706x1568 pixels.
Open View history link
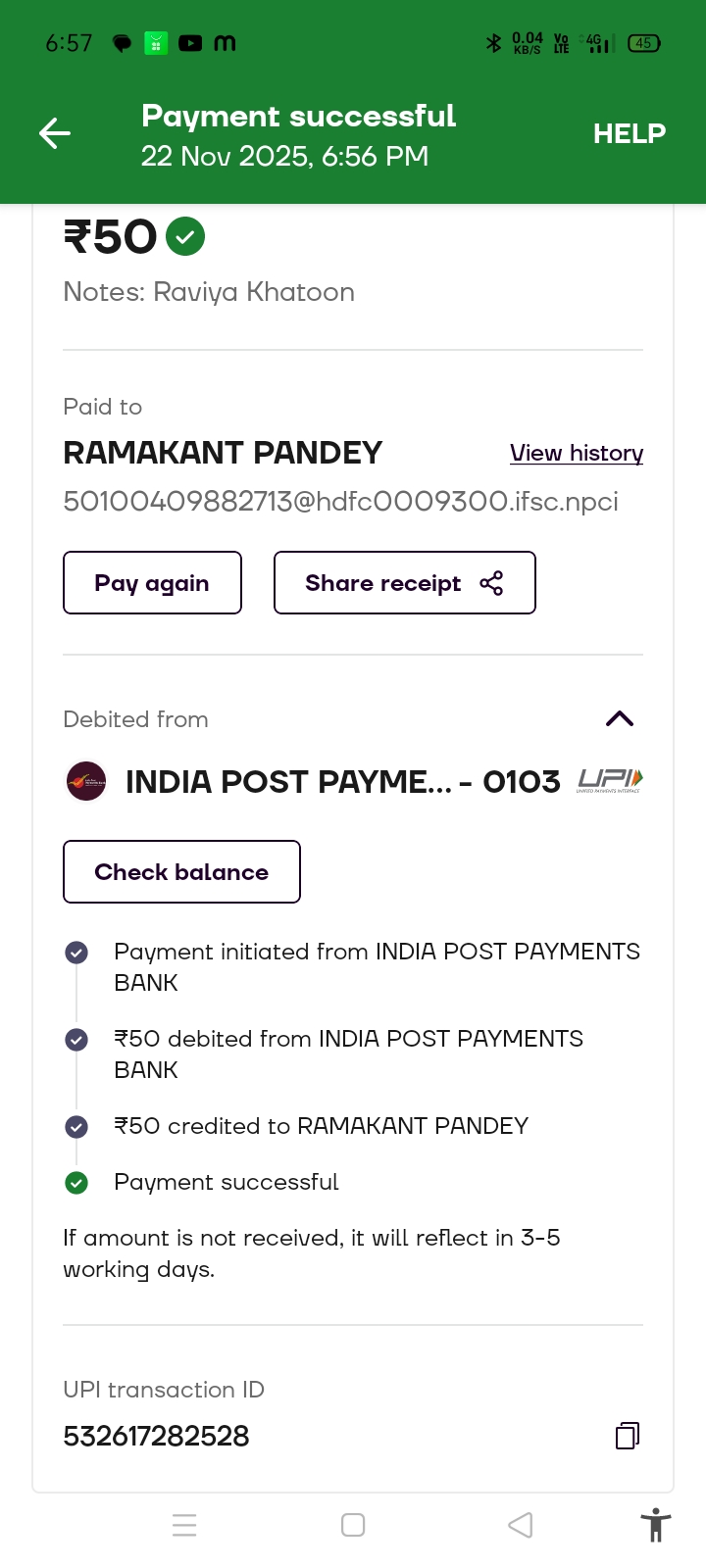point(577,453)
